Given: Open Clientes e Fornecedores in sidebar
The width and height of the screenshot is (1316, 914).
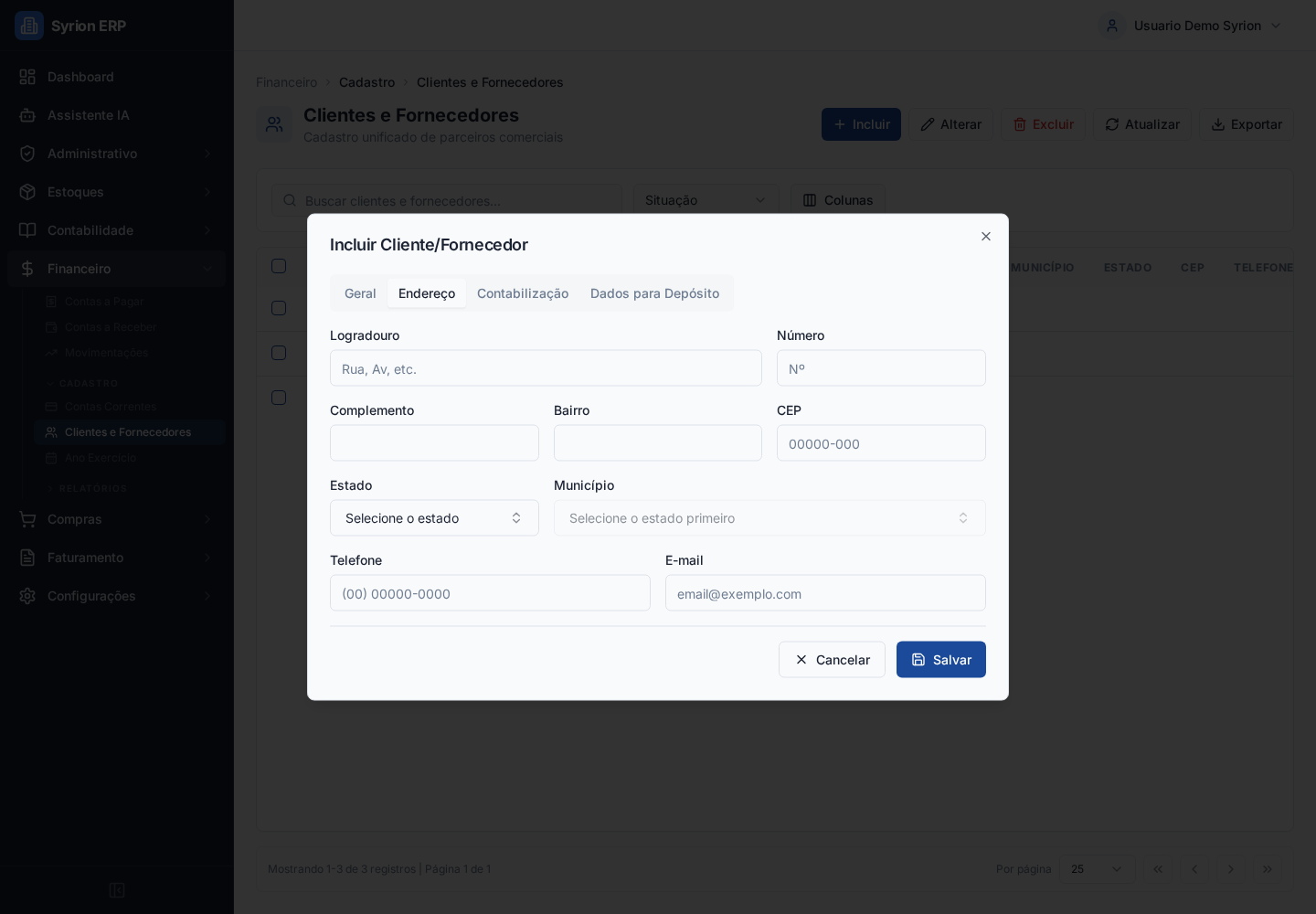Looking at the screenshot, I should pos(130,432).
